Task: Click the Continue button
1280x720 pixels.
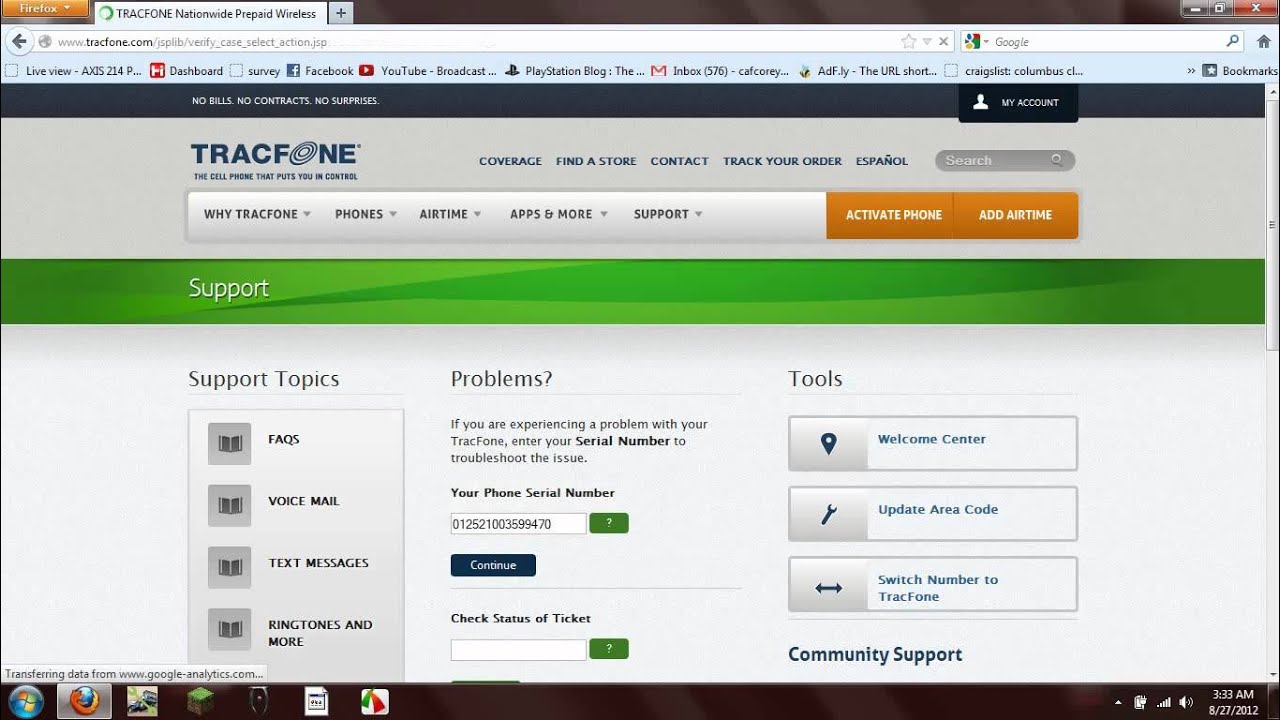Action: tap(493, 565)
